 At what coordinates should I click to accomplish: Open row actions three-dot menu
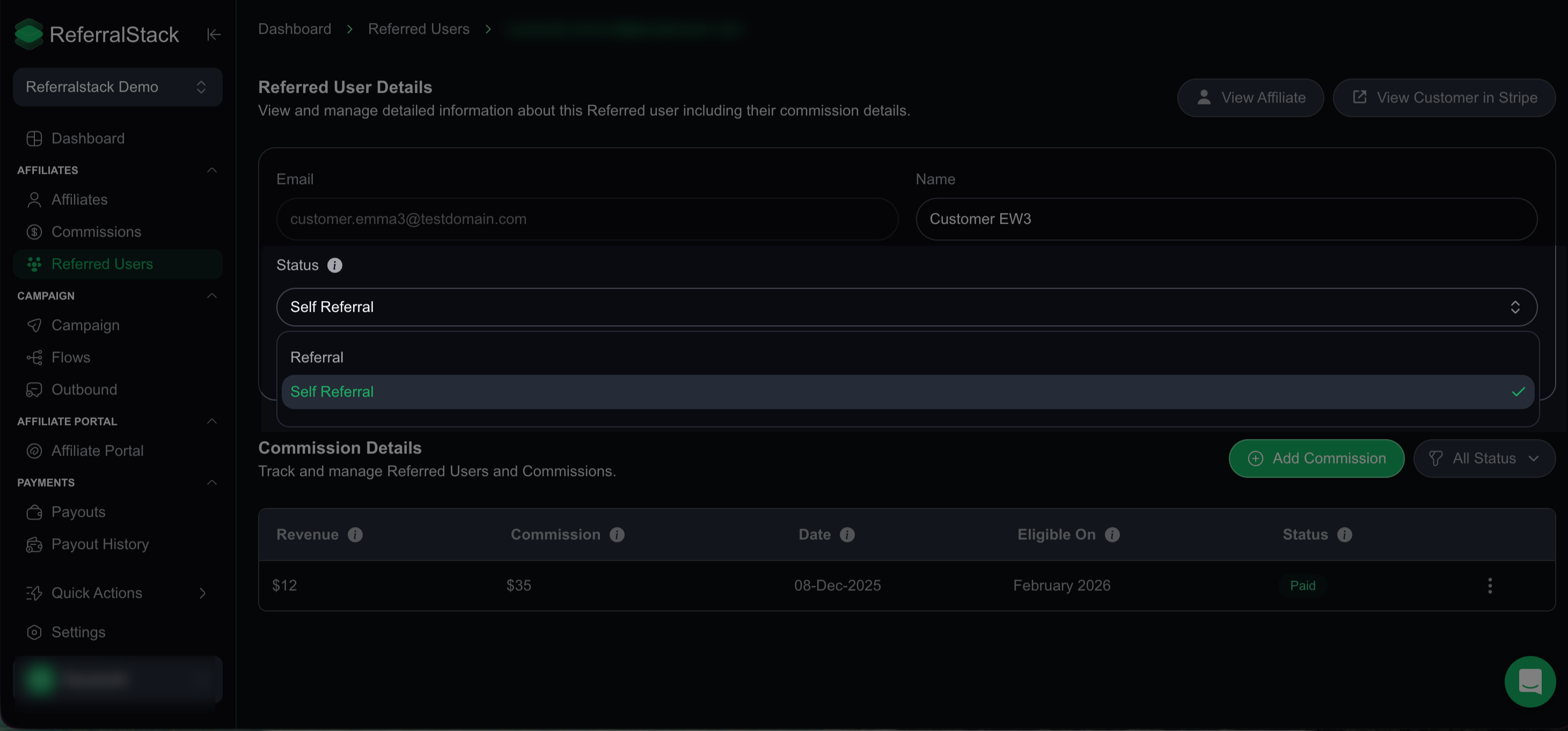coord(1490,586)
